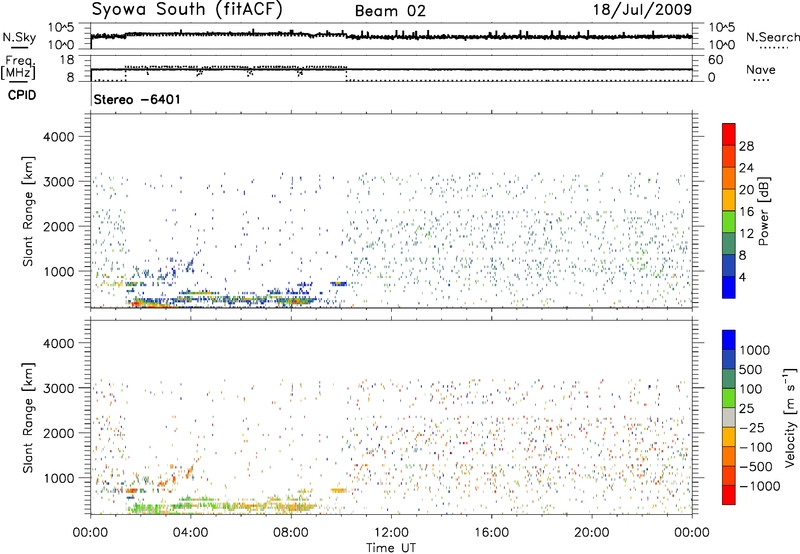Pick the 24–28 dB orange-red power swatch
Image resolution: width=800 pixels, height=554 pixels.
(729, 156)
